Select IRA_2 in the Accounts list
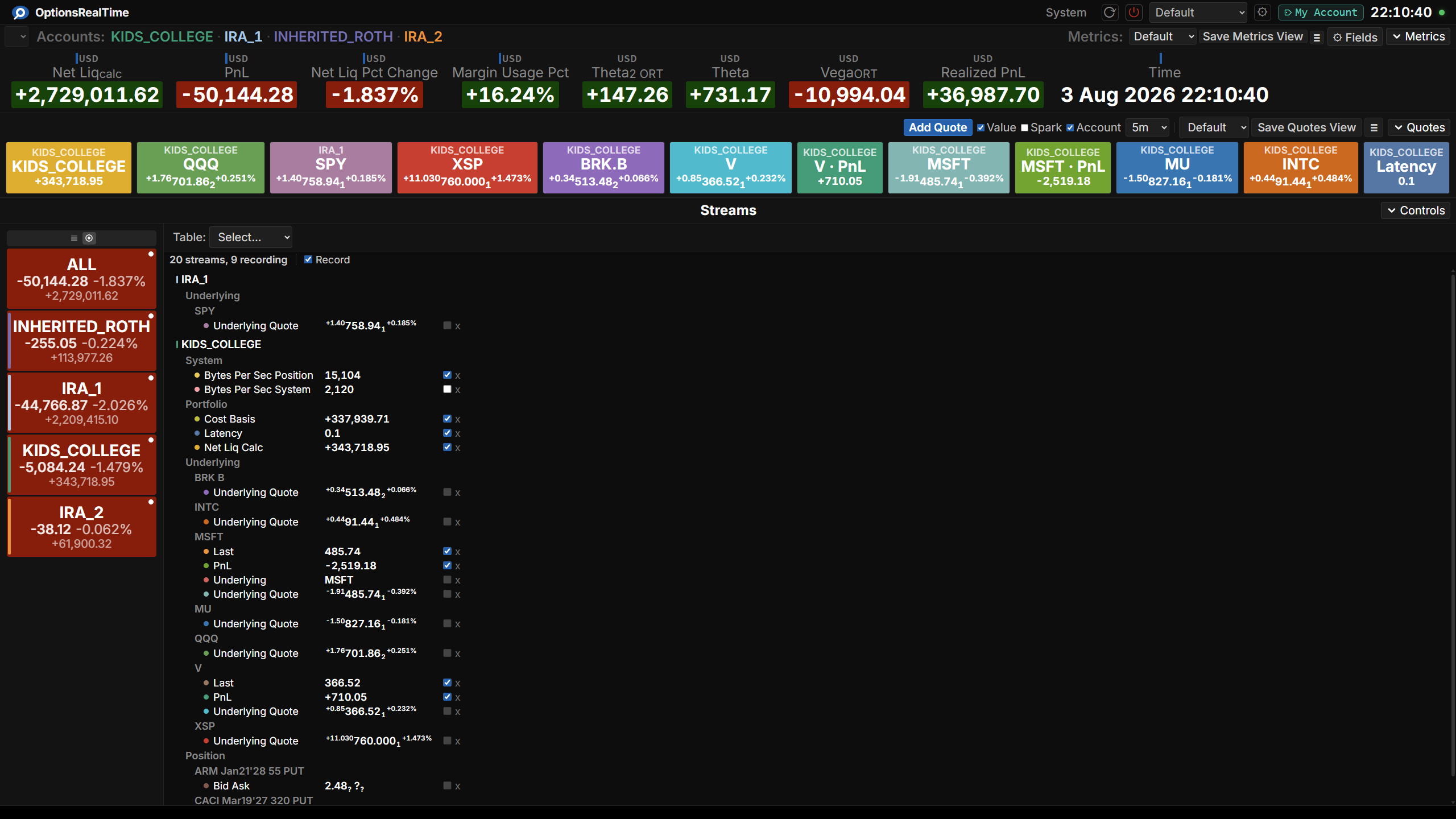Image resolution: width=1456 pixels, height=819 pixels. coord(423,37)
